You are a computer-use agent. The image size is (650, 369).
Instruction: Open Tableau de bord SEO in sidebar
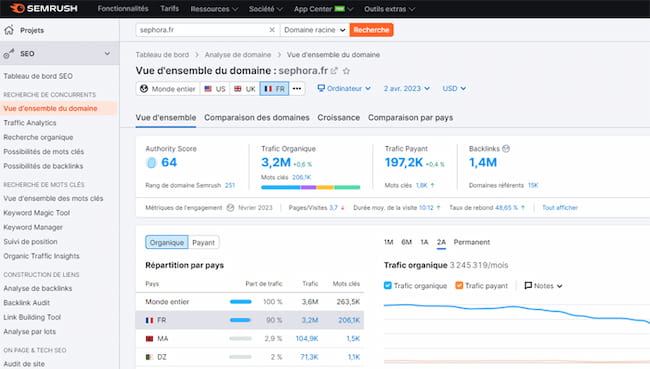pyautogui.click(x=38, y=76)
